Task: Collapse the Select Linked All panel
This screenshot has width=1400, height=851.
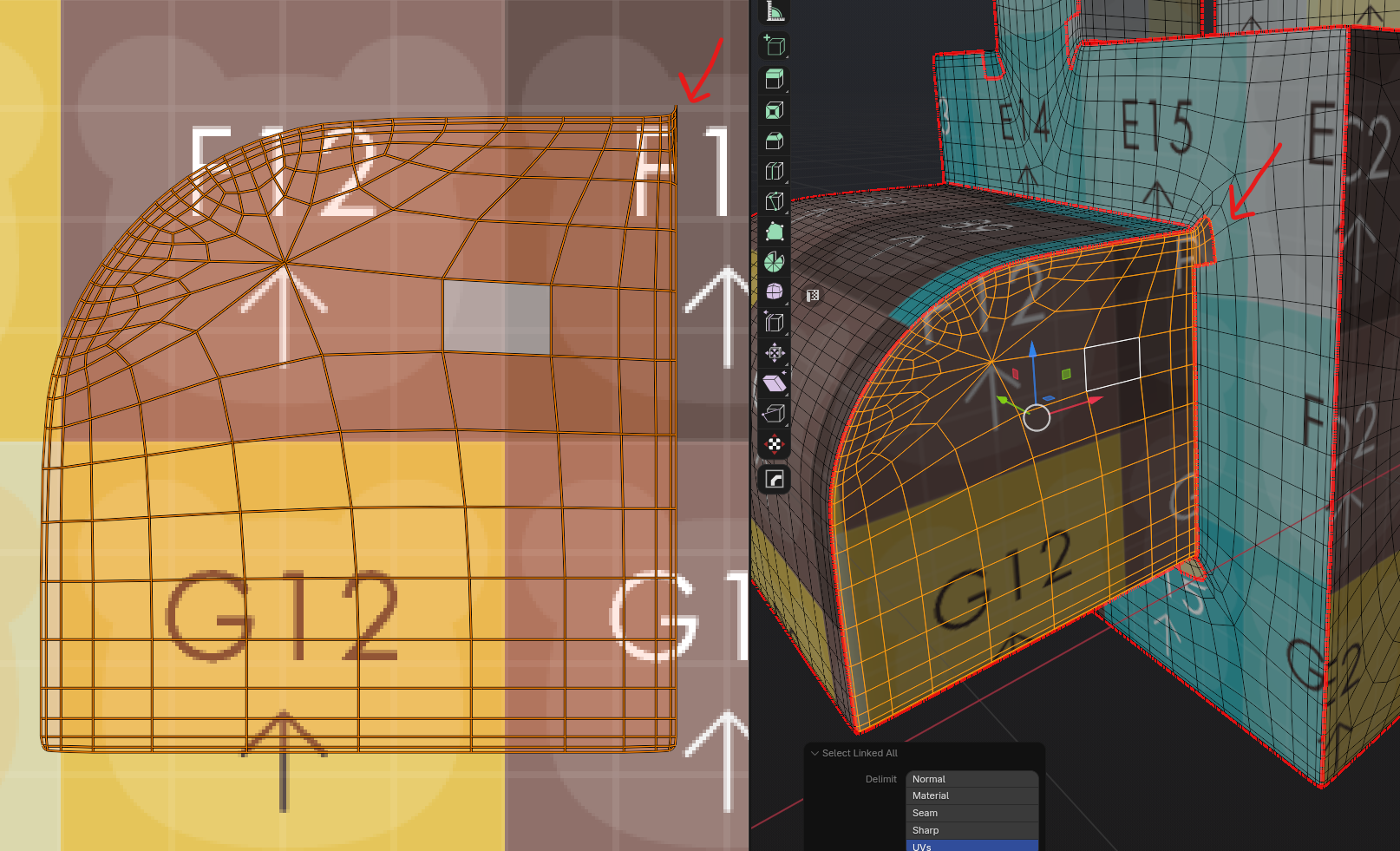Action: [x=814, y=753]
